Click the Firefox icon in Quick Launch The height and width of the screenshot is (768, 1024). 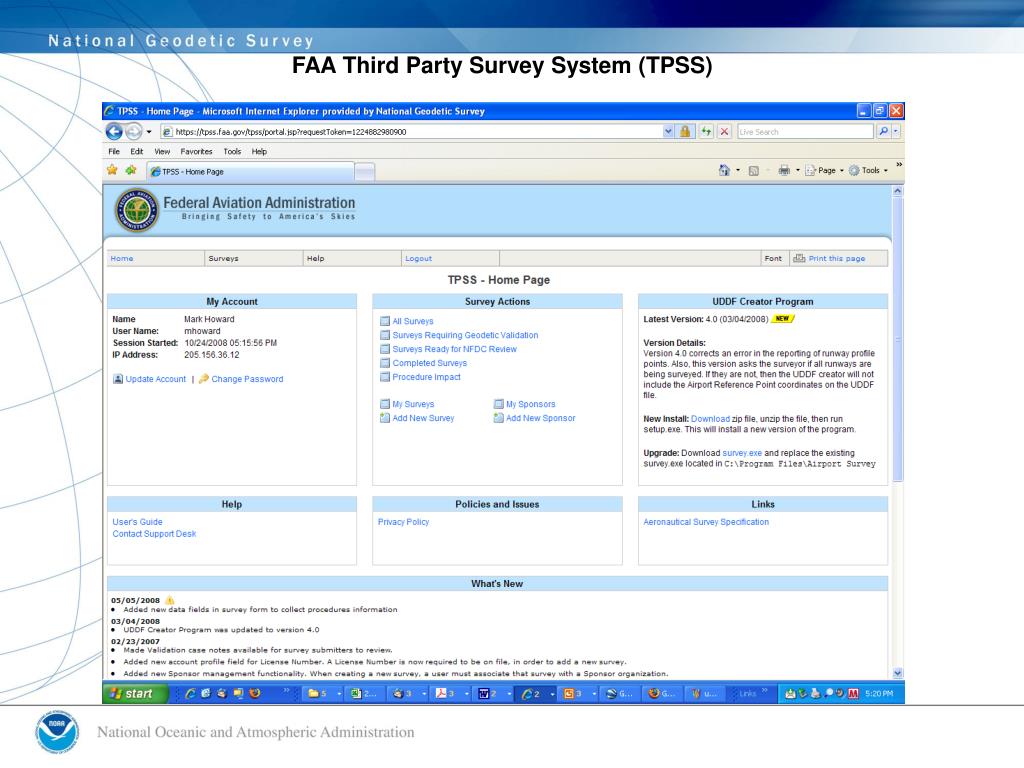[x=254, y=694]
